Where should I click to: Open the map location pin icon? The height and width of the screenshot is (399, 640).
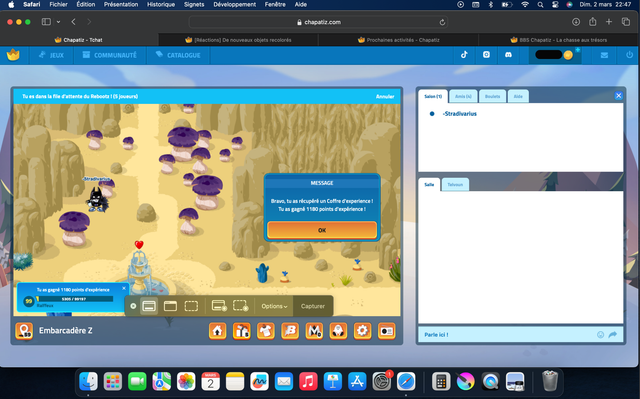point(24,331)
